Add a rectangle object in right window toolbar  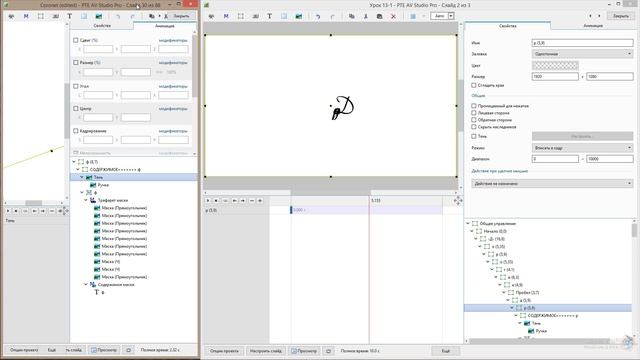click(284, 16)
